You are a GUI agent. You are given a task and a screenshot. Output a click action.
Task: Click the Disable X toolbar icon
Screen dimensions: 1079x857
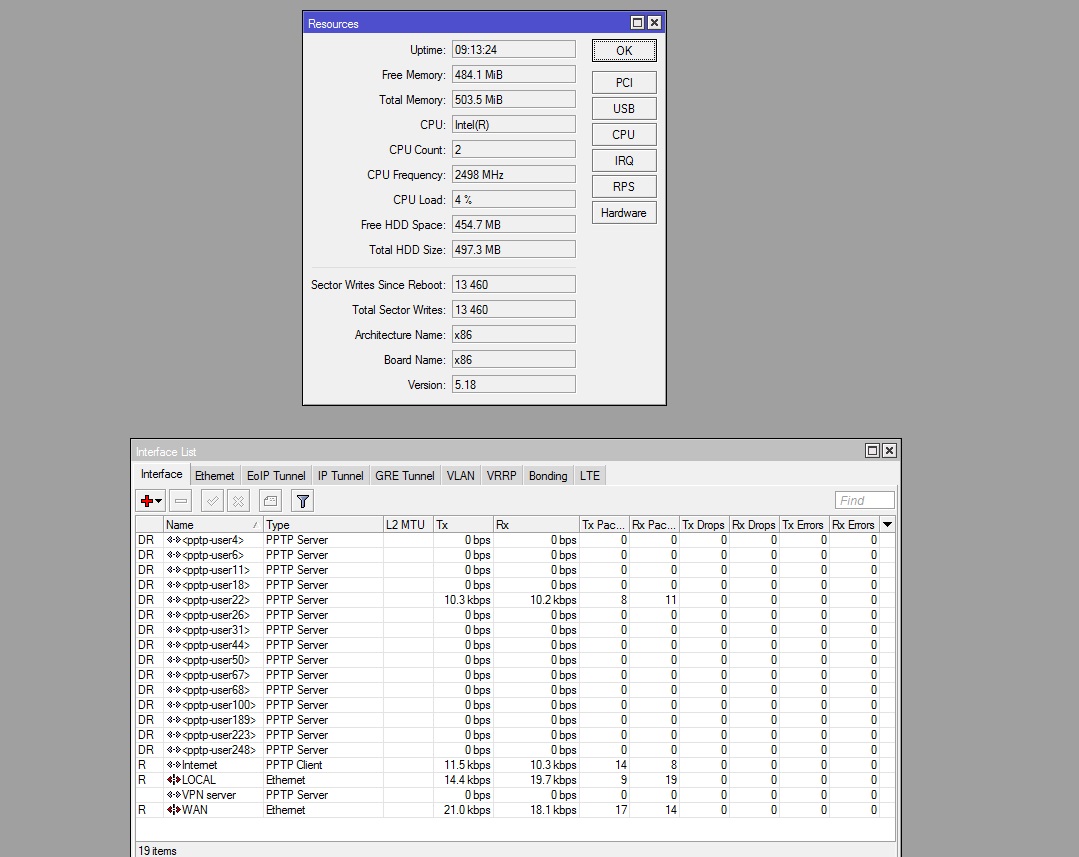tap(238, 501)
